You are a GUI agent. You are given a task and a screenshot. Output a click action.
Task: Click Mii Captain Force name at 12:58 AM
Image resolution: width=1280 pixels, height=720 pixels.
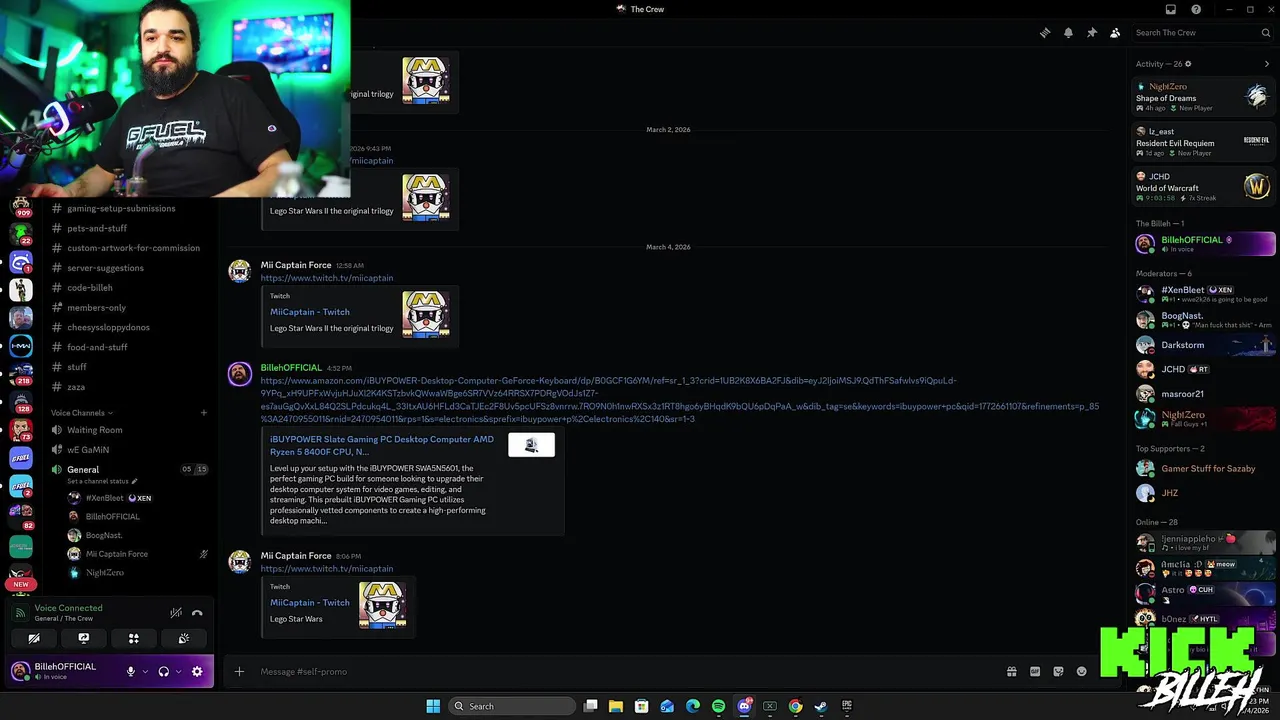coord(296,265)
